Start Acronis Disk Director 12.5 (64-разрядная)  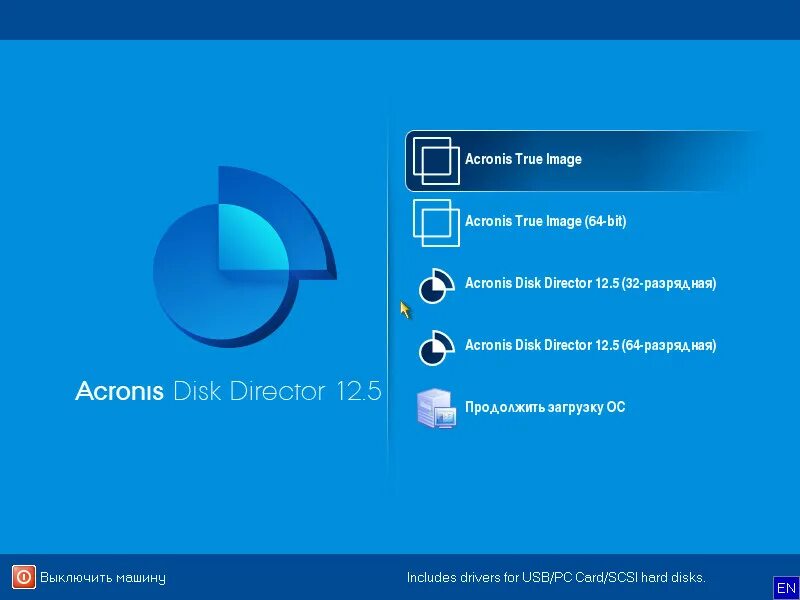tap(590, 345)
